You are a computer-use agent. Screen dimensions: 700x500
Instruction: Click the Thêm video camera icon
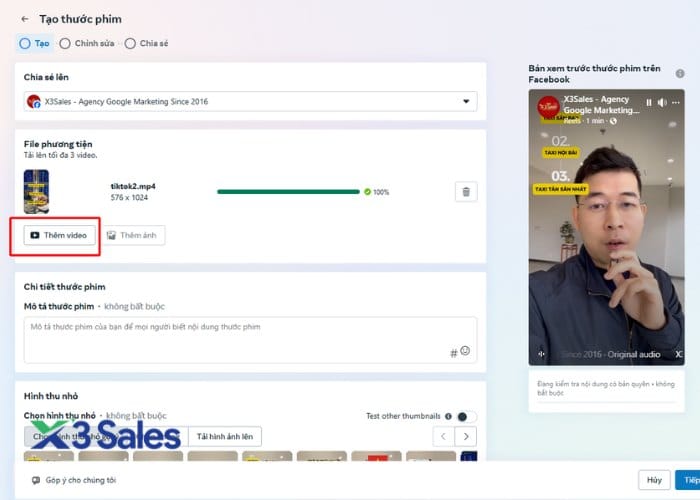tap(34, 235)
